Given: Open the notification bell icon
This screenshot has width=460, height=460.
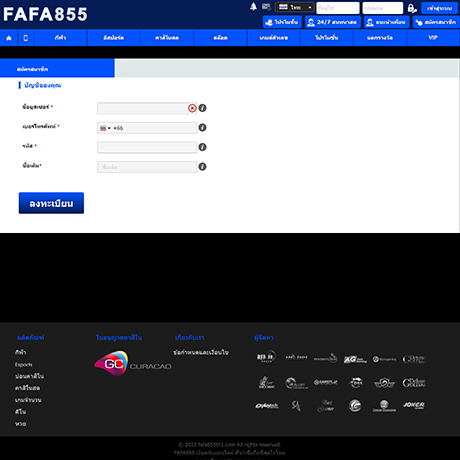Looking at the screenshot, I should (253, 7).
